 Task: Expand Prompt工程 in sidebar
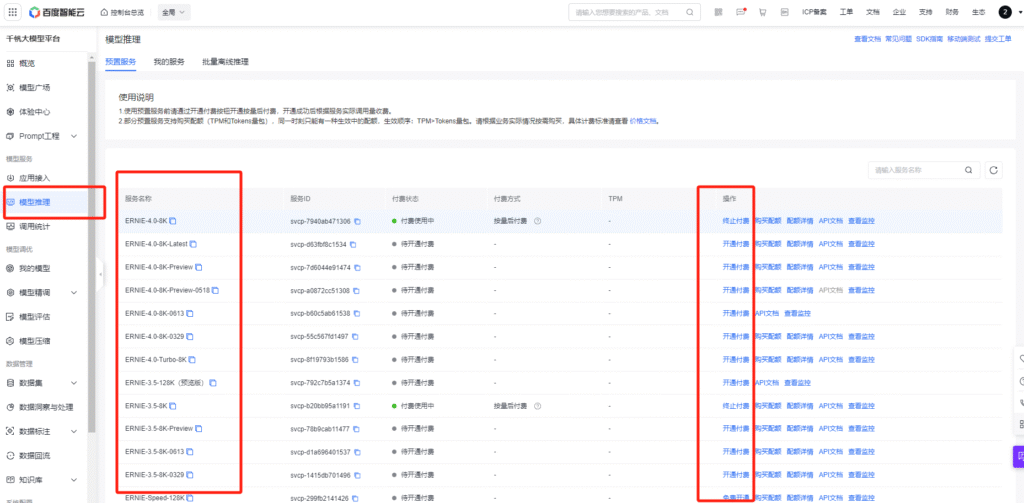tap(74, 136)
